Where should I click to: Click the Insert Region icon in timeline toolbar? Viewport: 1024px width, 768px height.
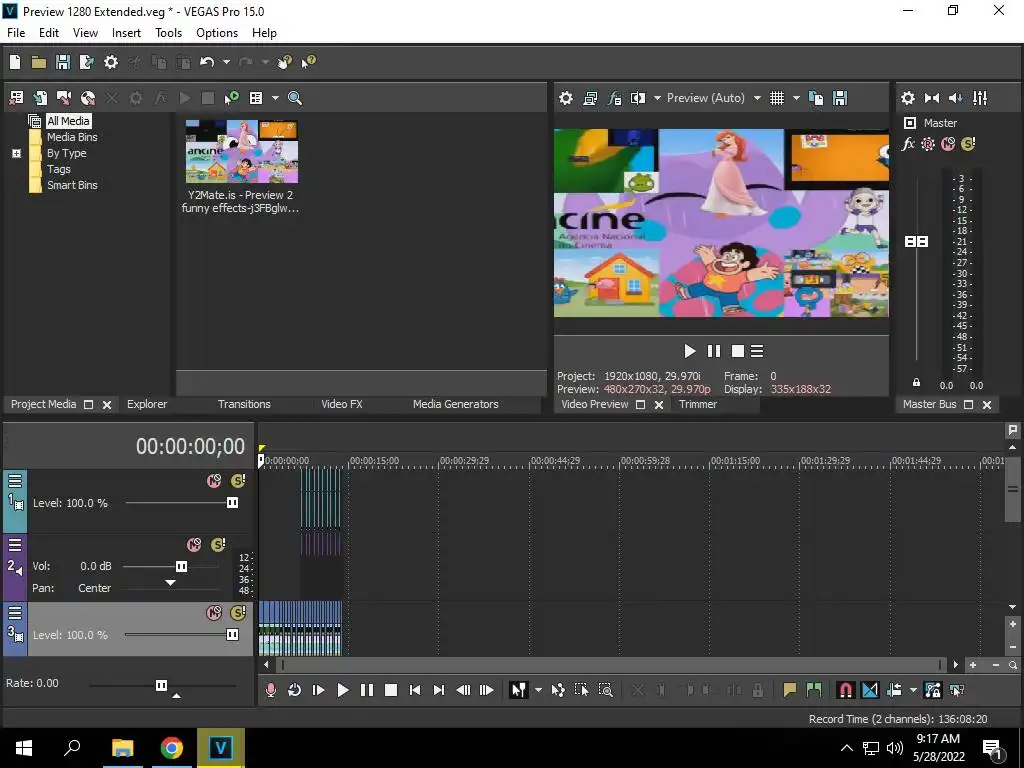coord(814,690)
